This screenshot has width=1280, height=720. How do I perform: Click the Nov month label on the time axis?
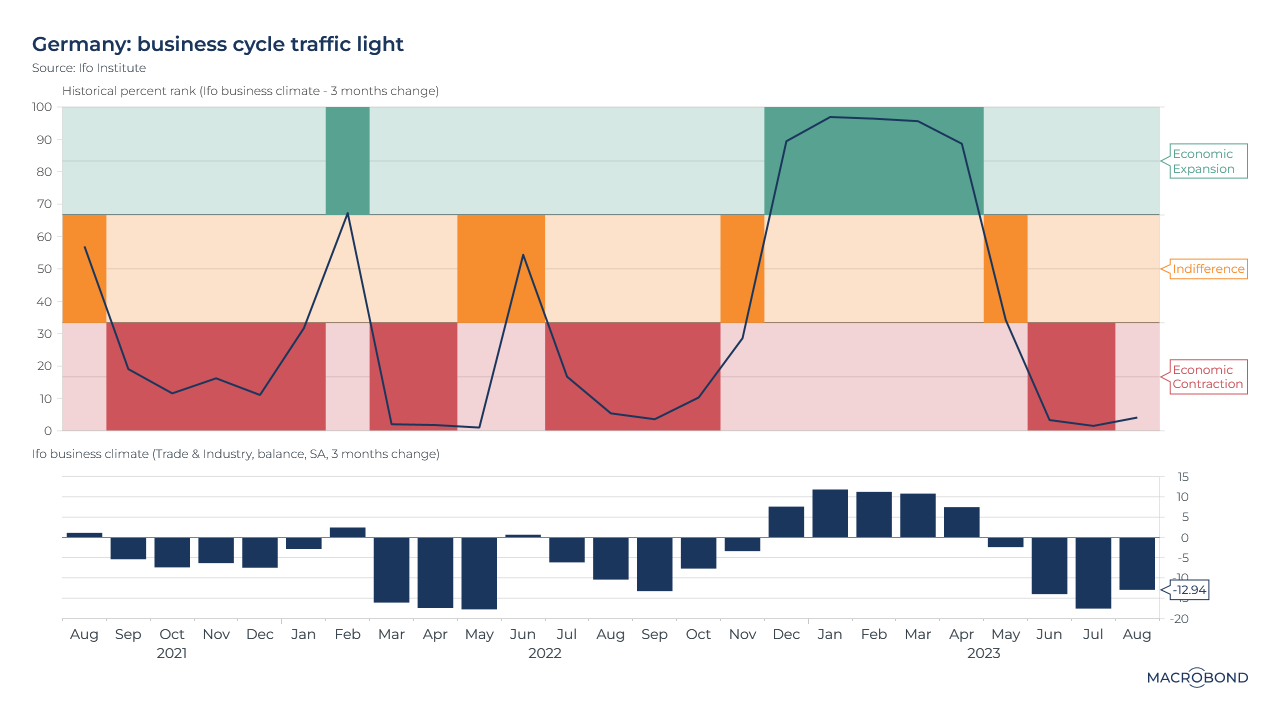216,634
